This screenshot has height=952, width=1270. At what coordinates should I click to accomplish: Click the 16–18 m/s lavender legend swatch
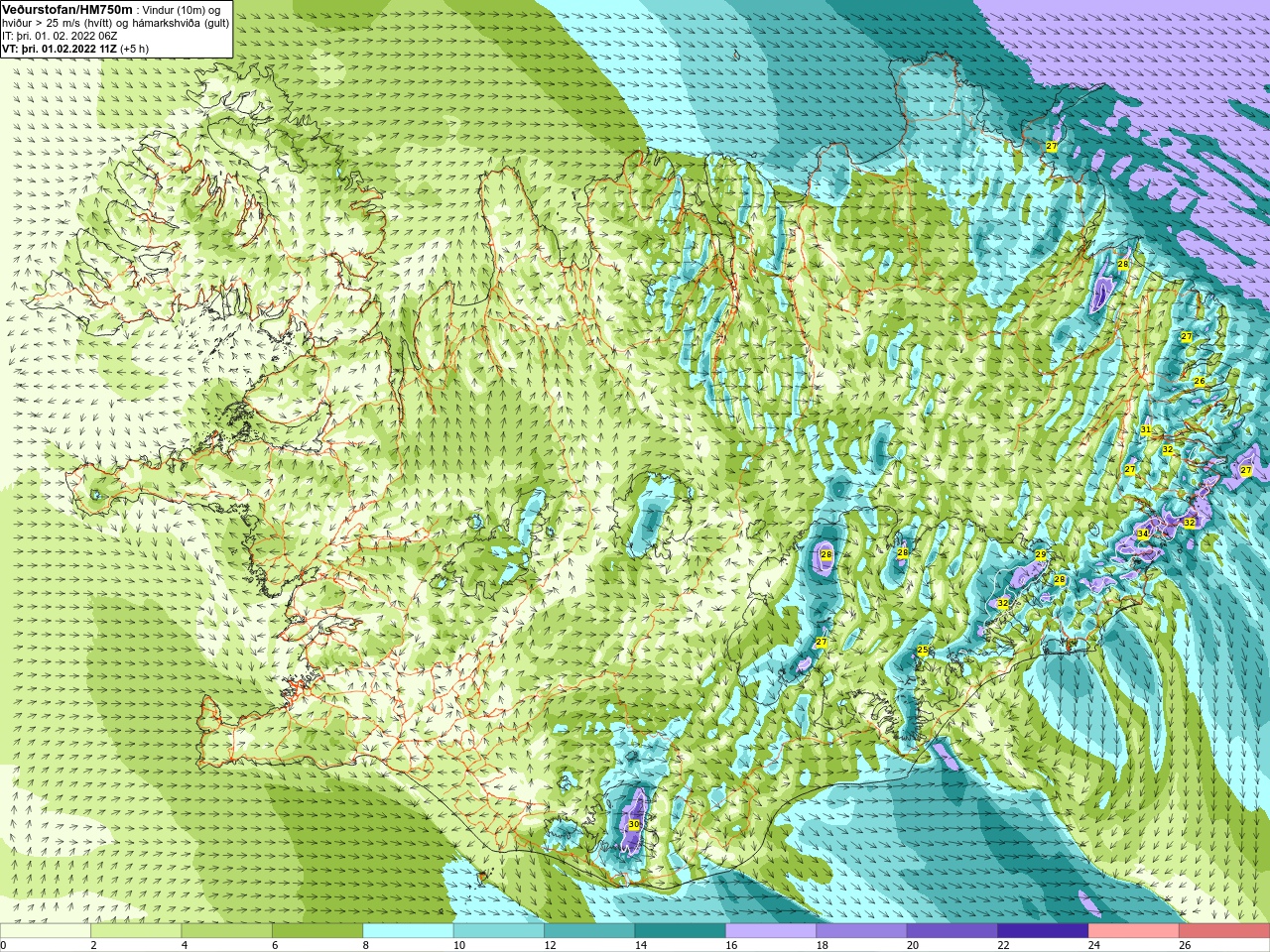pos(771,930)
